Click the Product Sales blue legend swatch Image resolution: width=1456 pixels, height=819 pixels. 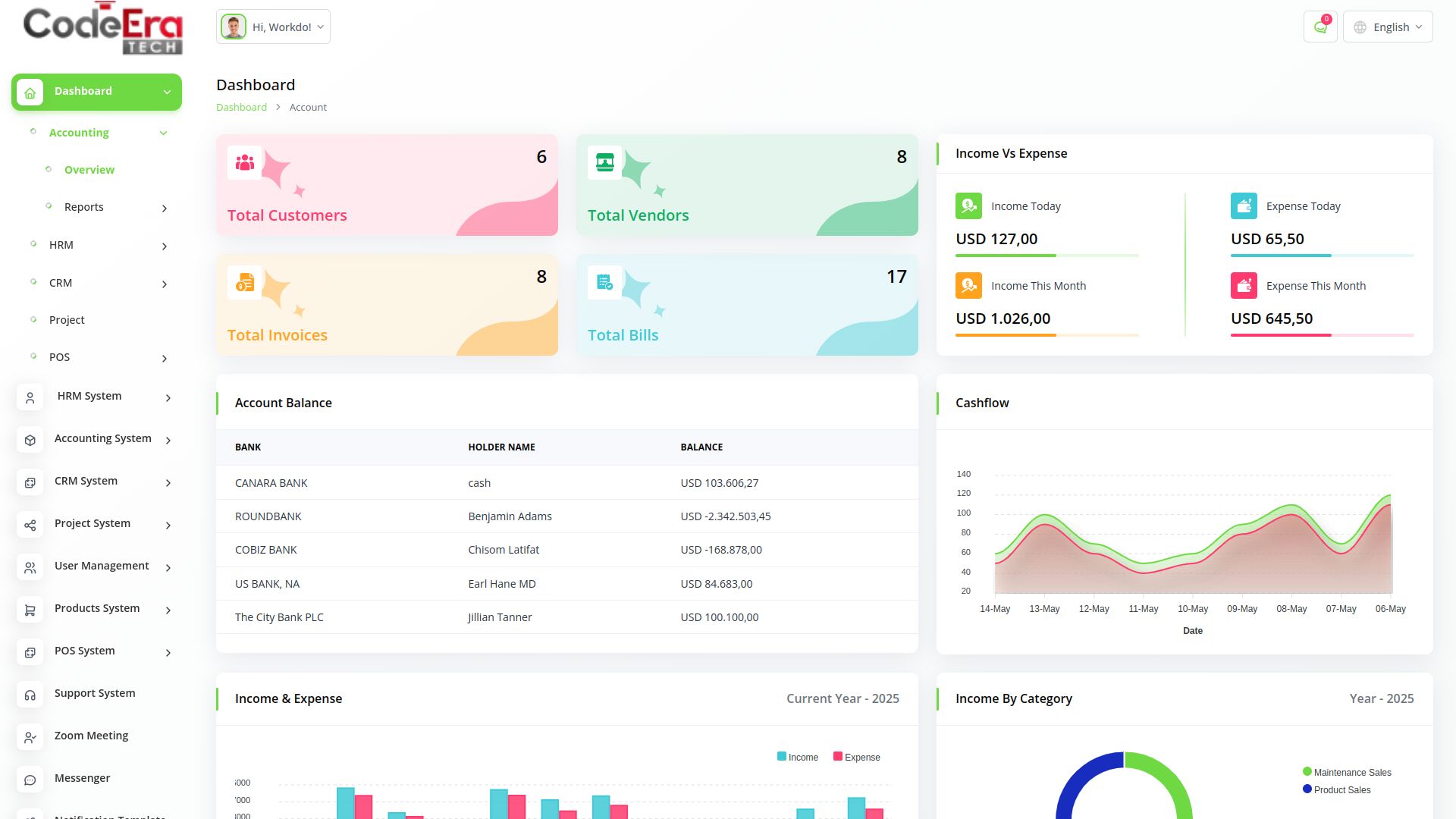click(x=1307, y=789)
